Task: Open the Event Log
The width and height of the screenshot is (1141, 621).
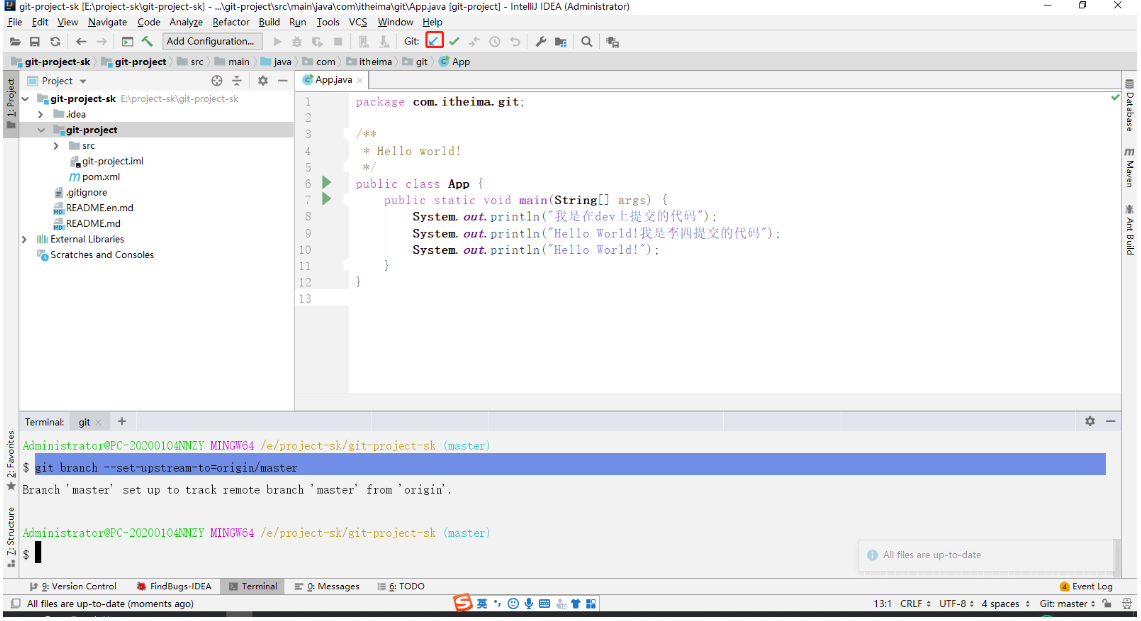Action: click(x=1086, y=587)
